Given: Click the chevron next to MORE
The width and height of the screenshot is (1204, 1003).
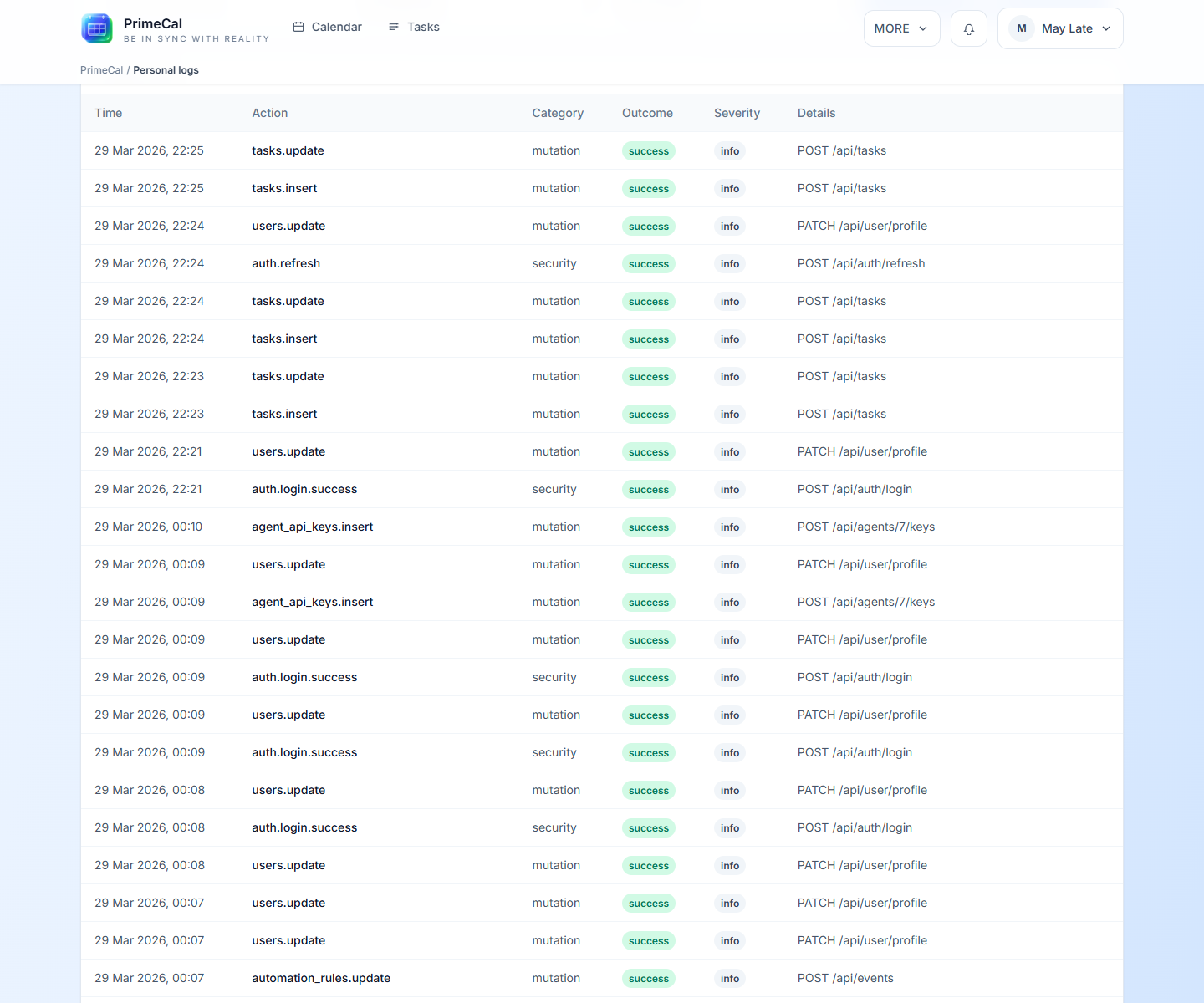Looking at the screenshot, I should (x=923, y=28).
